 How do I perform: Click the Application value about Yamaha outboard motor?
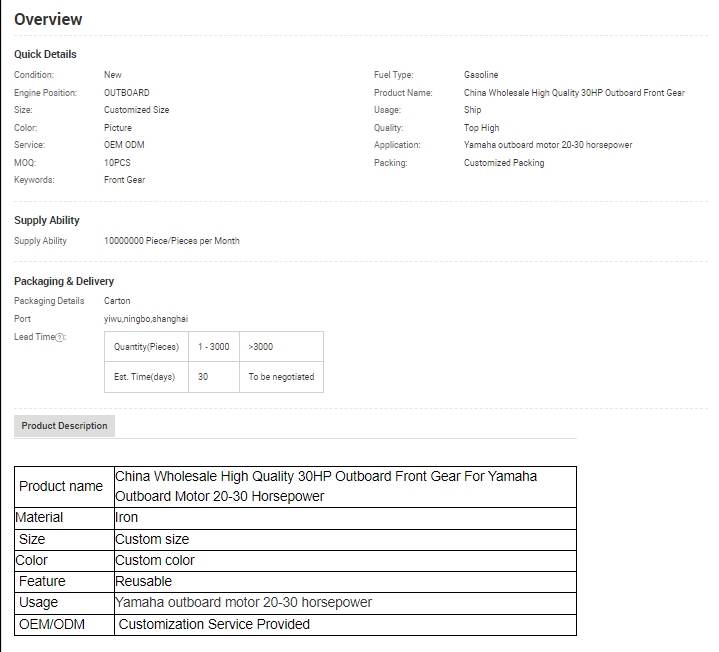tap(547, 145)
